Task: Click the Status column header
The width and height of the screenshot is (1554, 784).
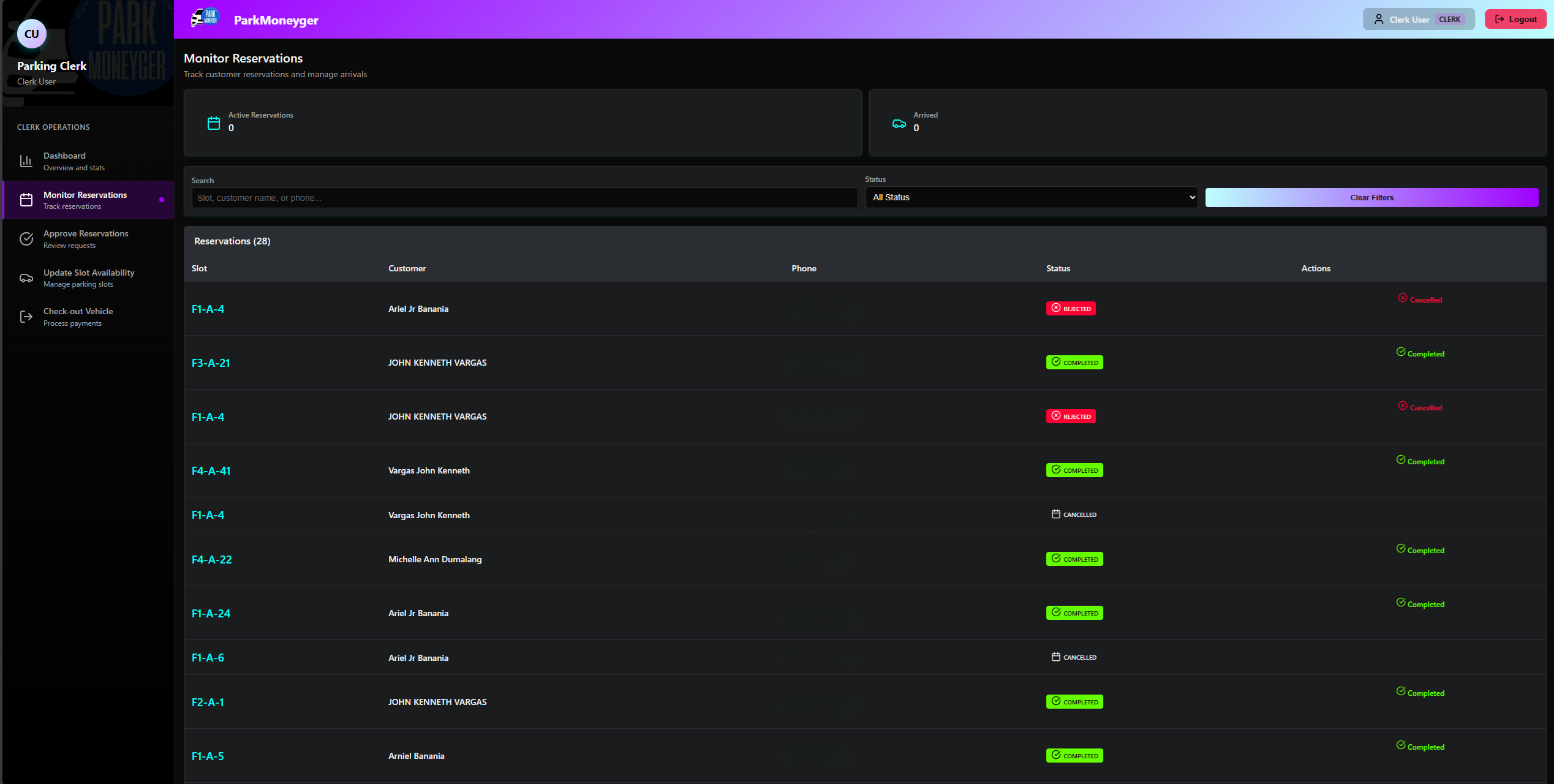Action: pyautogui.click(x=1058, y=268)
